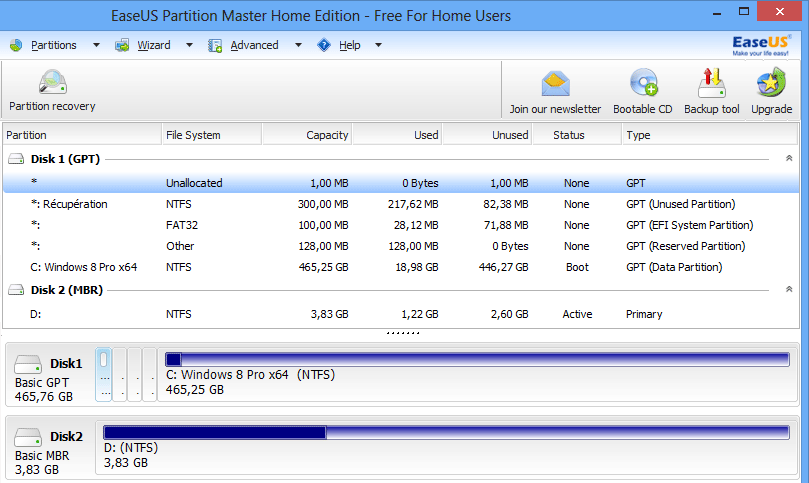Click the Join our newsletter label
809x483 pixels.
555,109
